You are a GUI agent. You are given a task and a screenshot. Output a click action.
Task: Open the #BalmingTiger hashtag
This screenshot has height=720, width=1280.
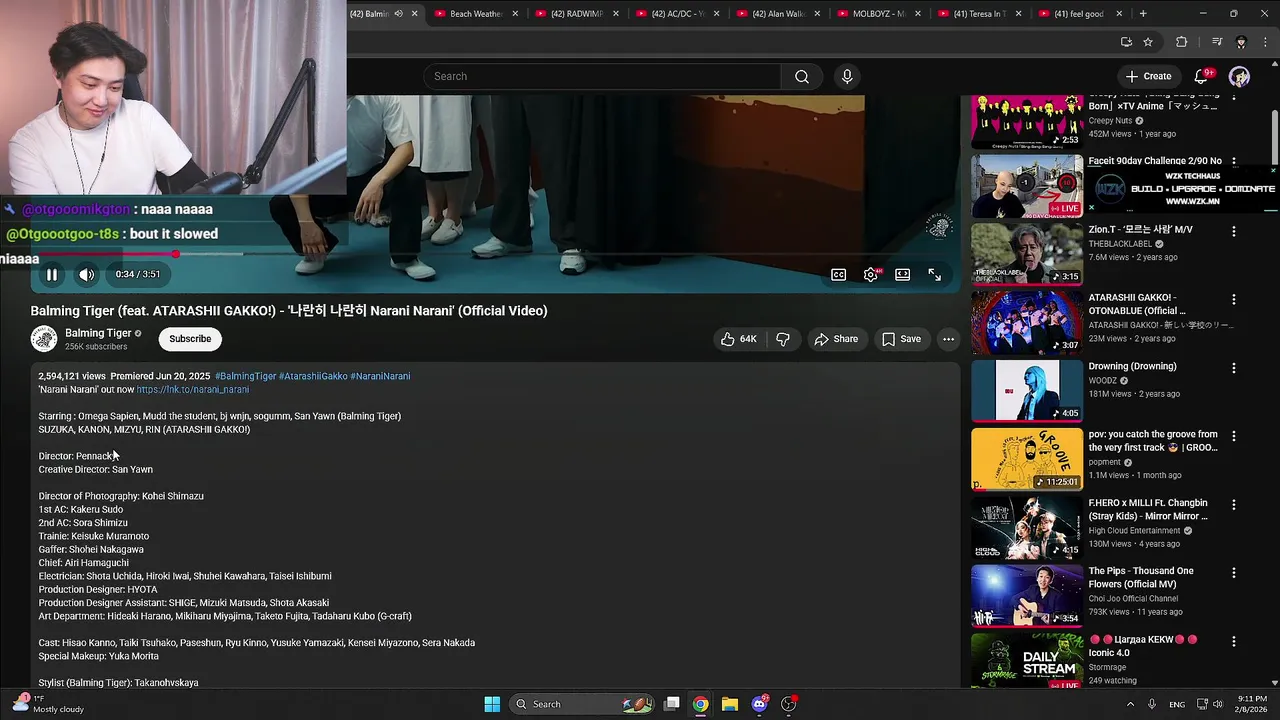[x=246, y=376]
